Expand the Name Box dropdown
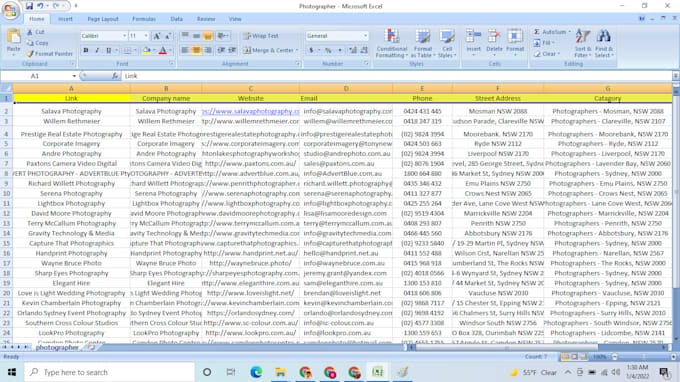 (x=74, y=76)
